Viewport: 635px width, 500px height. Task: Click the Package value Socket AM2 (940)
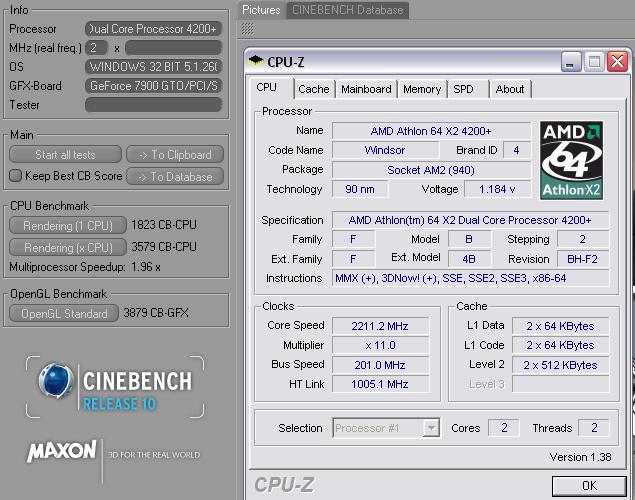coord(431,170)
